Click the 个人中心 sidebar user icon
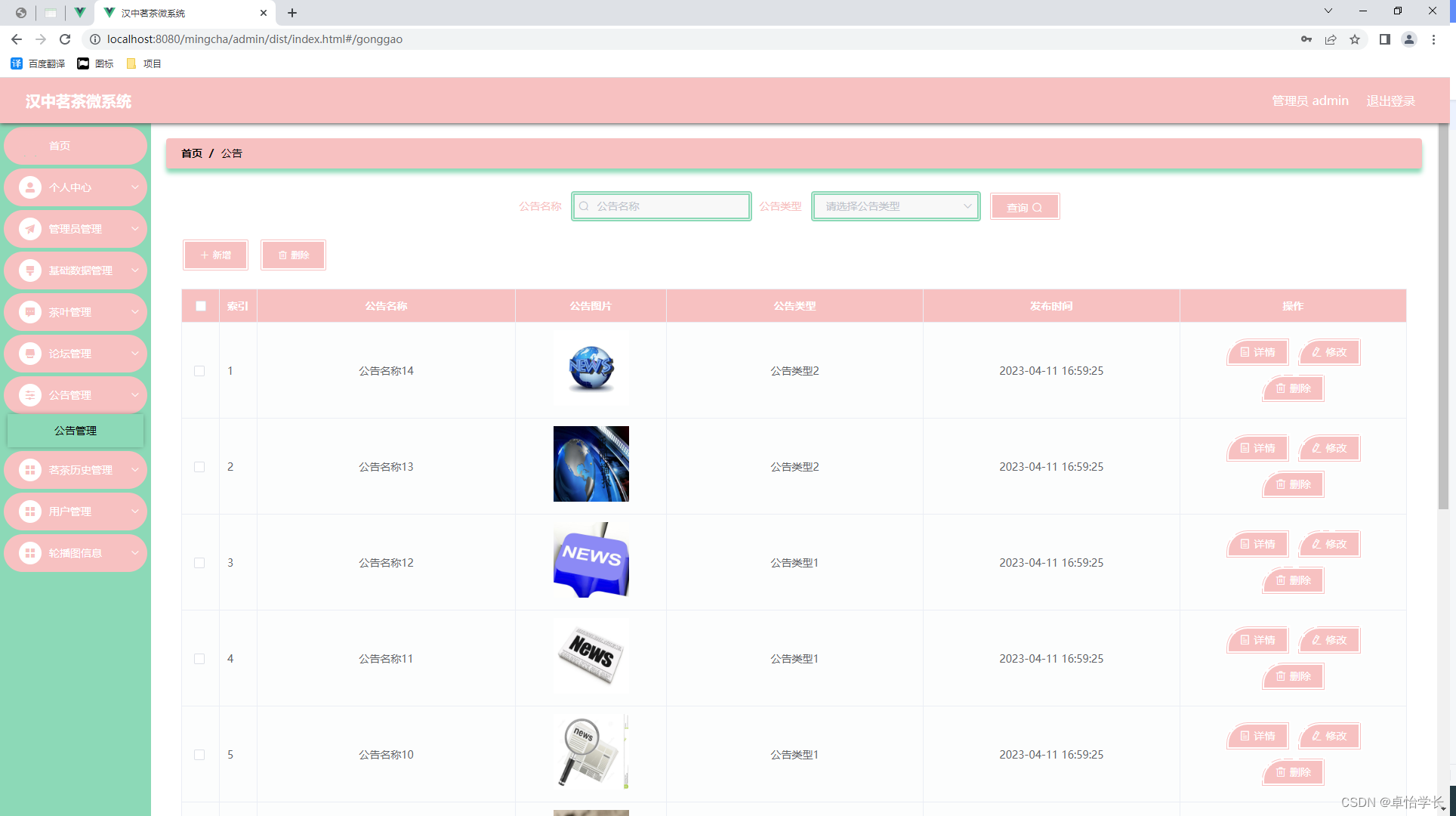This screenshot has height=816, width=1456. click(x=30, y=187)
